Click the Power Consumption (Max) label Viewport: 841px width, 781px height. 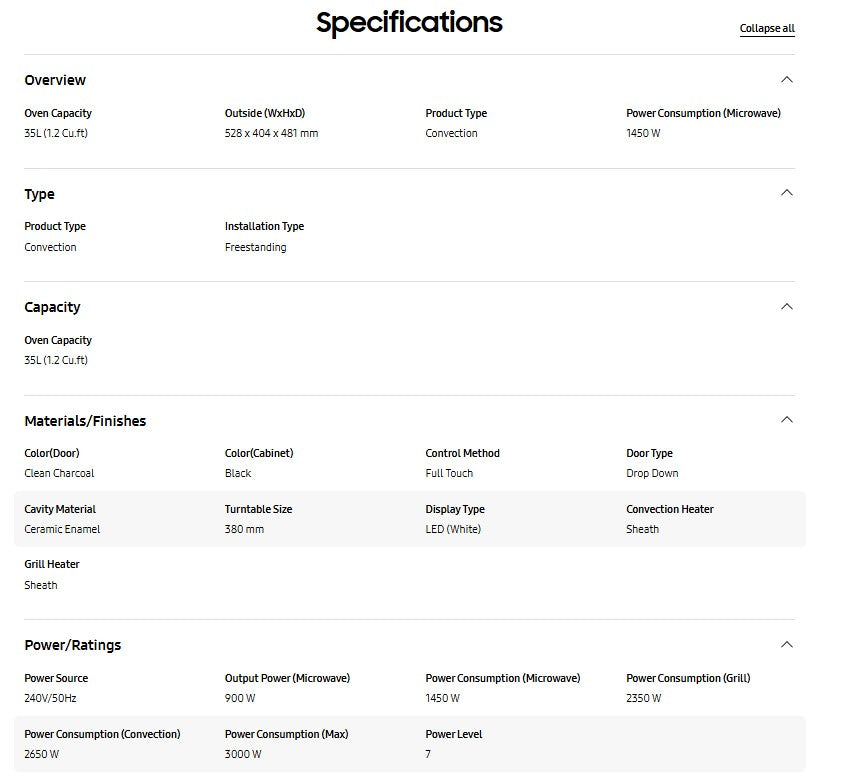[286, 734]
